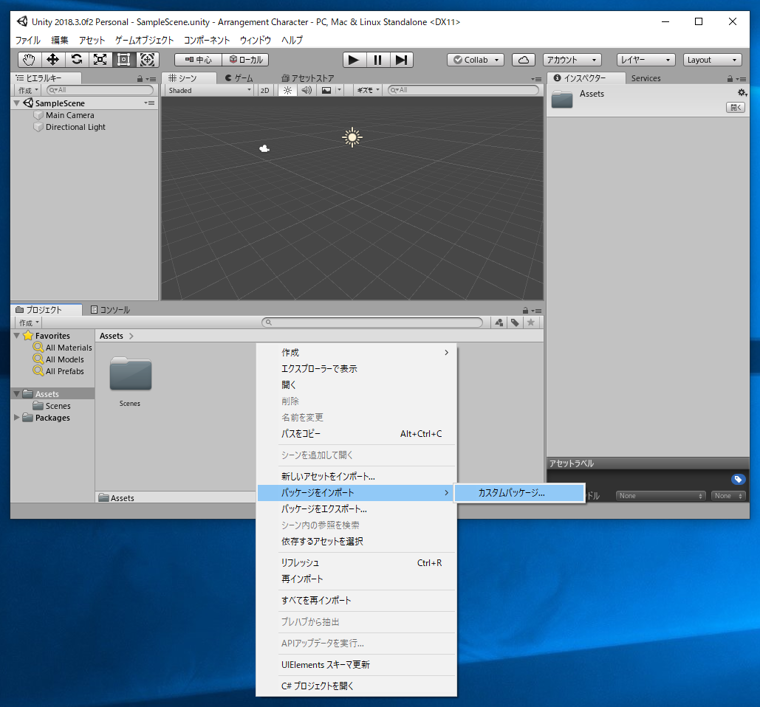Select the Rect transform tool
Image resolution: width=760 pixels, height=707 pixels.
124,60
